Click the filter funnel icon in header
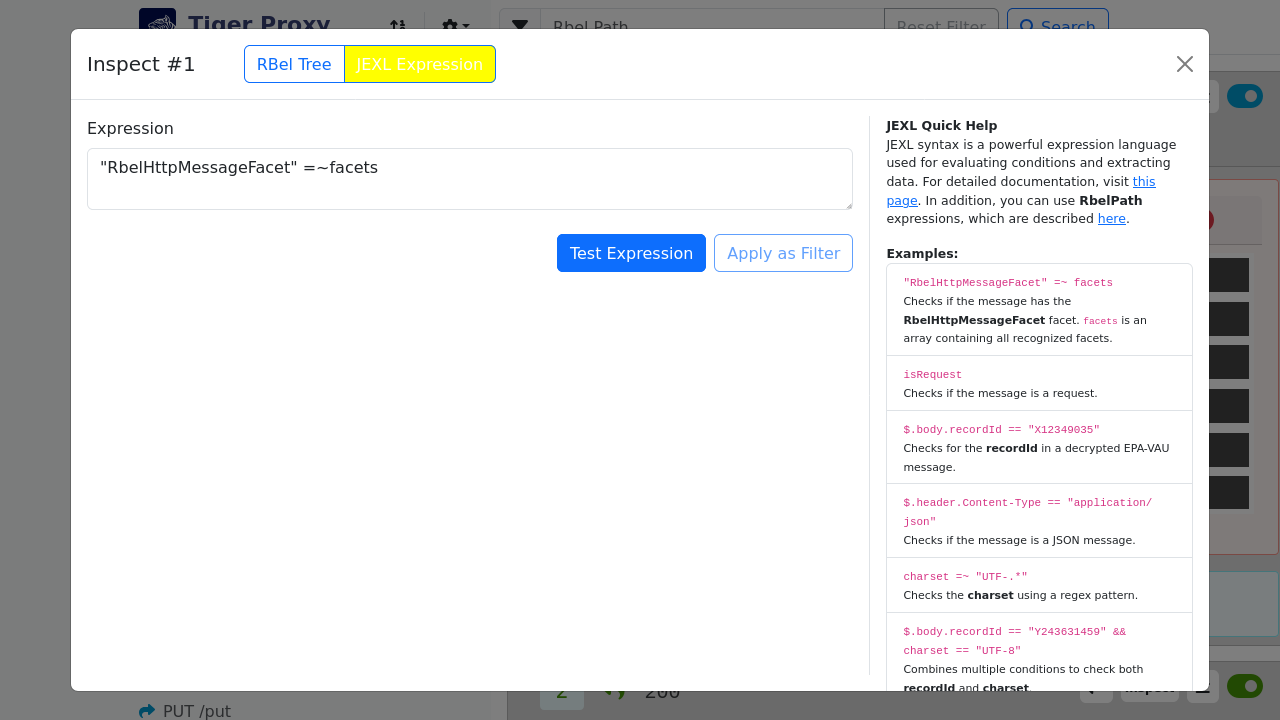This screenshot has height=720, width=1280. (x=520, y=27)
